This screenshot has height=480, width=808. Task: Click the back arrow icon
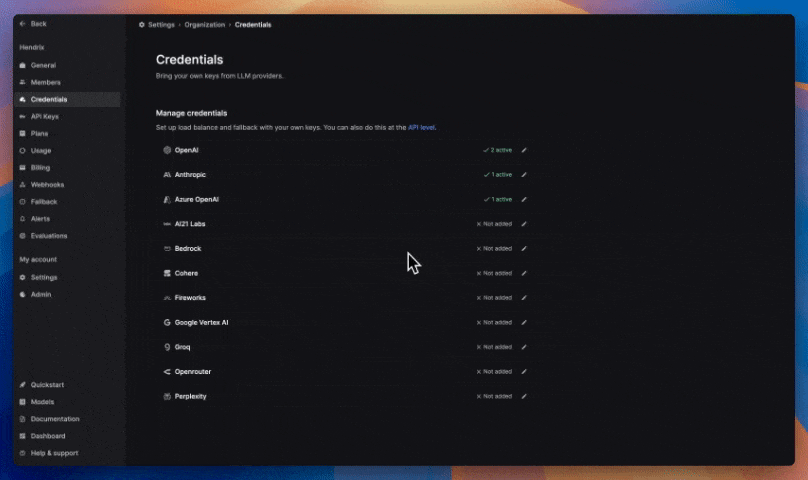click(x=22, y=24)
